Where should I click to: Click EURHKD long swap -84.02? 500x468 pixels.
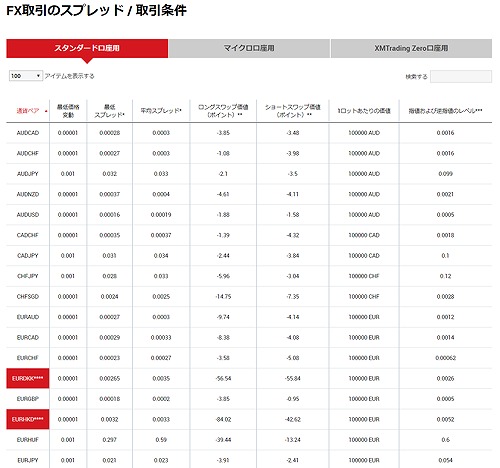(x=223, y=419)
